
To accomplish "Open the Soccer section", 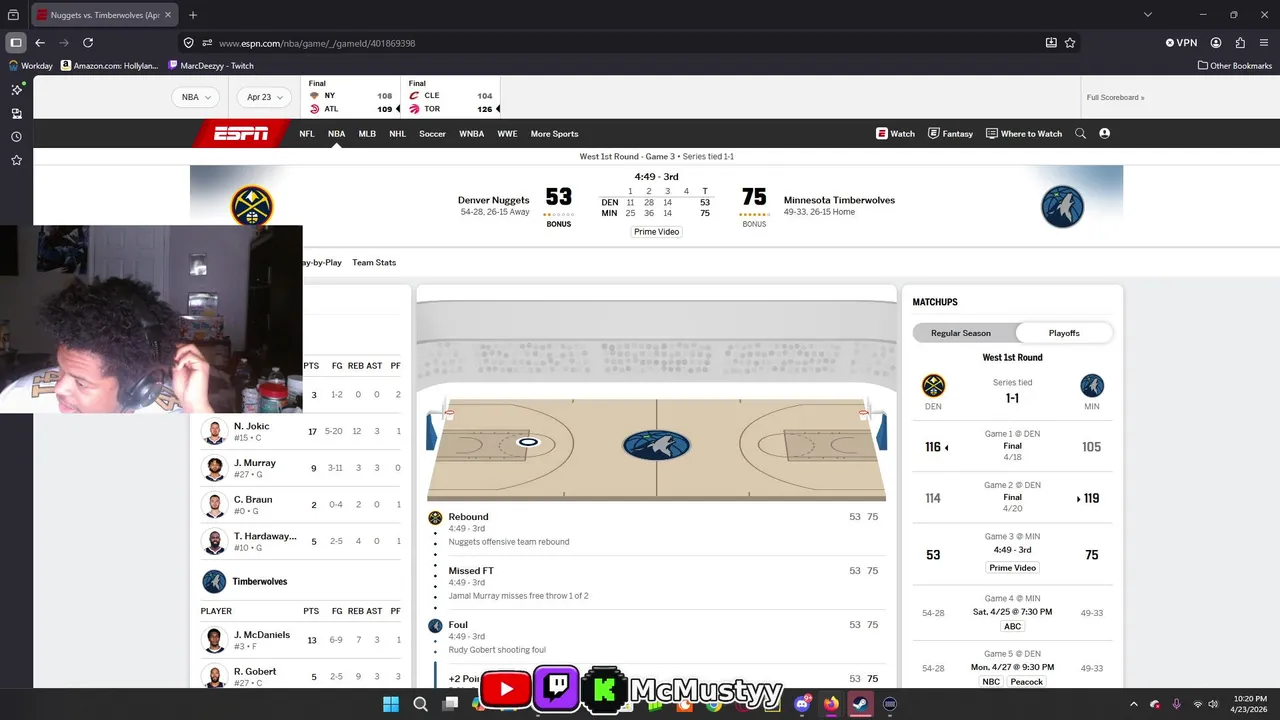I will (x=433, y=133).
